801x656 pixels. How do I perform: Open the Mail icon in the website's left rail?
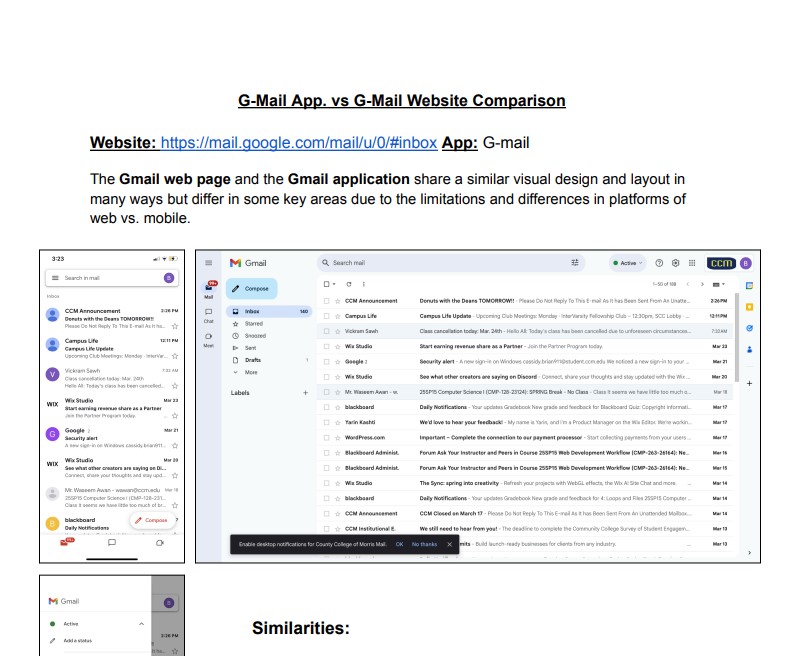209,290
